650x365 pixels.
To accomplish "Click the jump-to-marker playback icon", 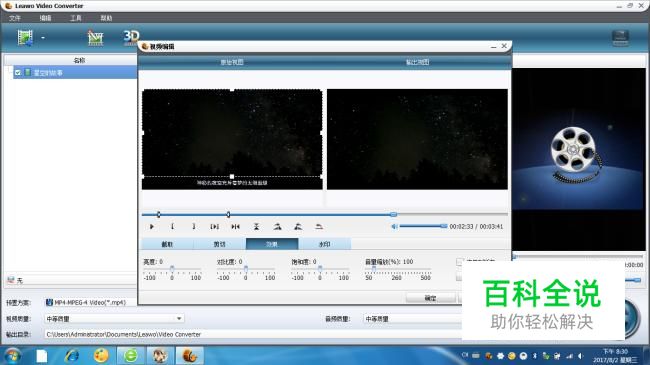I will point(235,226).
